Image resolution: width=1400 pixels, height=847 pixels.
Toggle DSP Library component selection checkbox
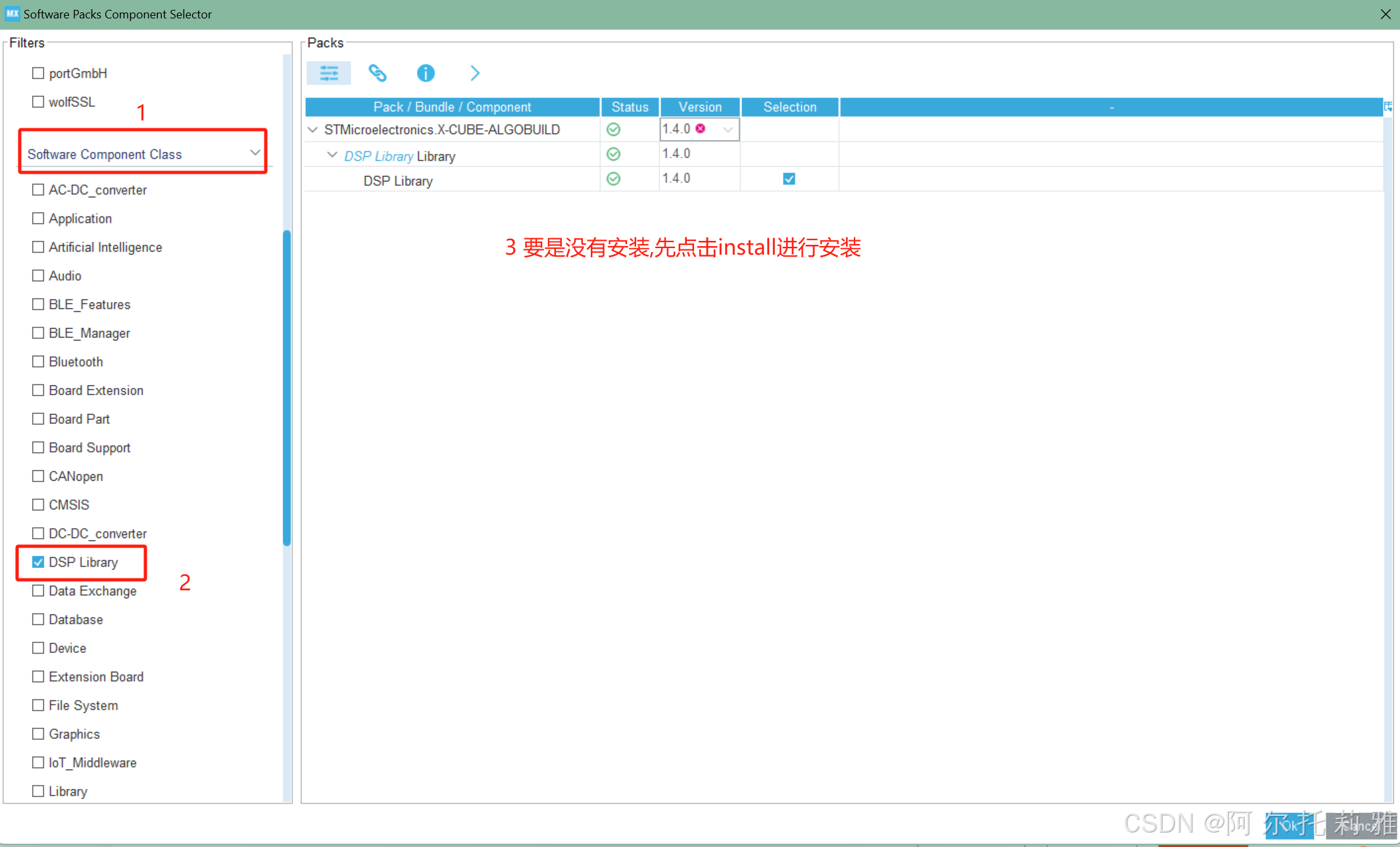[x=789, y=179]
